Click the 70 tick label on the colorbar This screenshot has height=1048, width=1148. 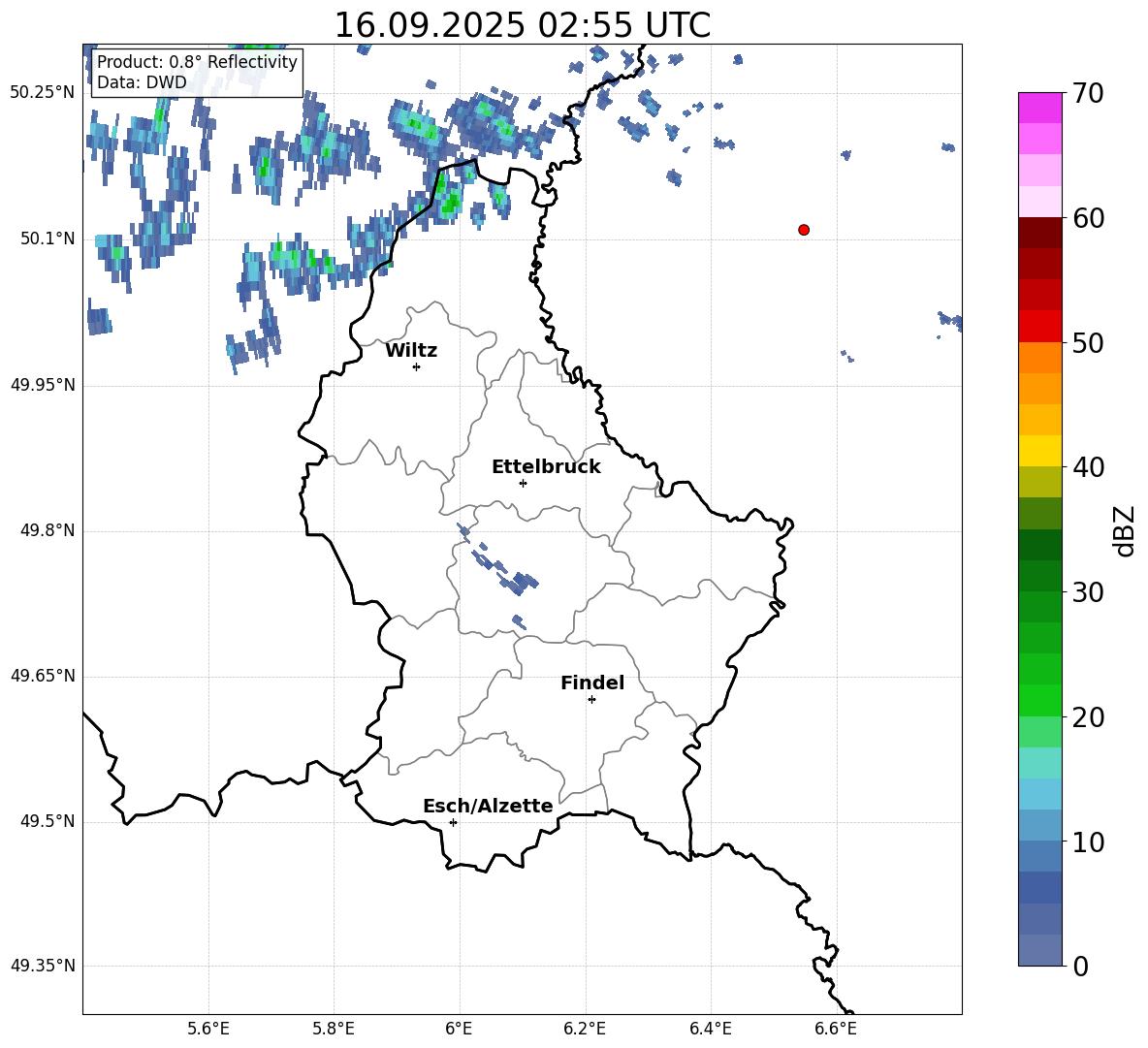coord(1088,94)
